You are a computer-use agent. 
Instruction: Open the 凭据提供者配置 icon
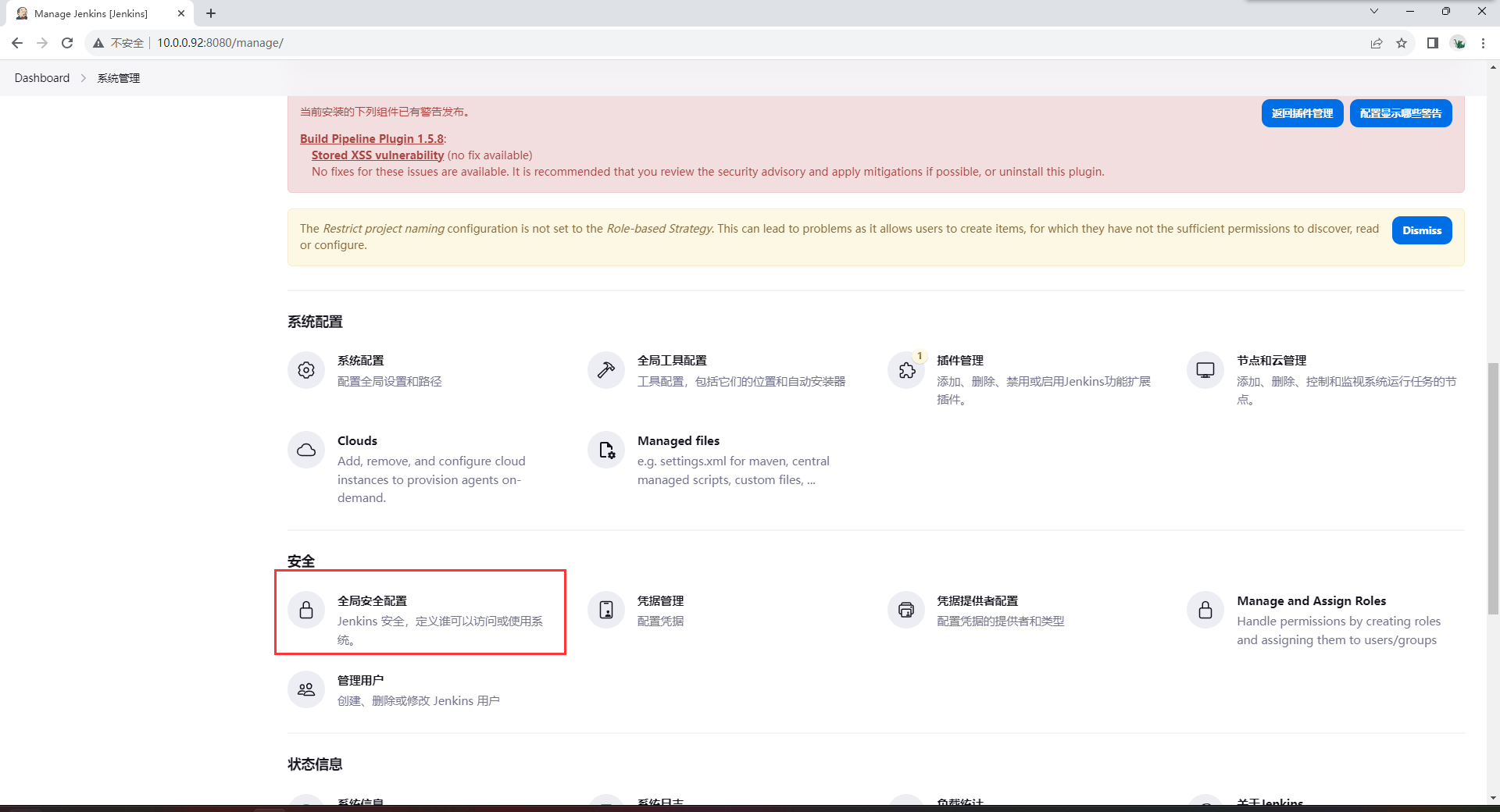pos(906,610)
